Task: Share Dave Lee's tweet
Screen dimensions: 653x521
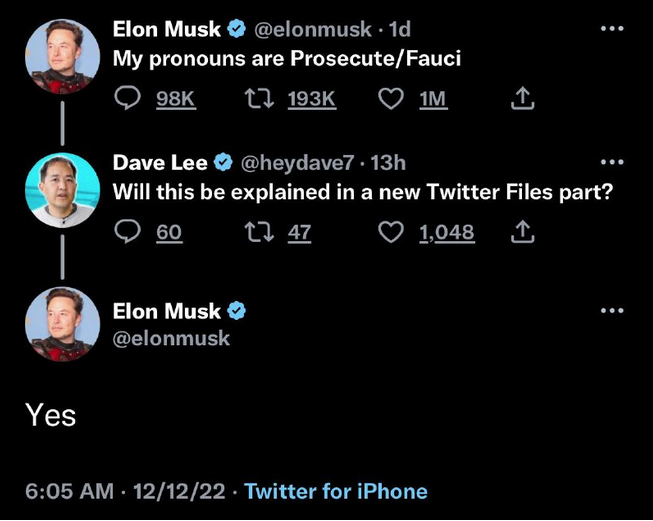Action: point(523,233)
